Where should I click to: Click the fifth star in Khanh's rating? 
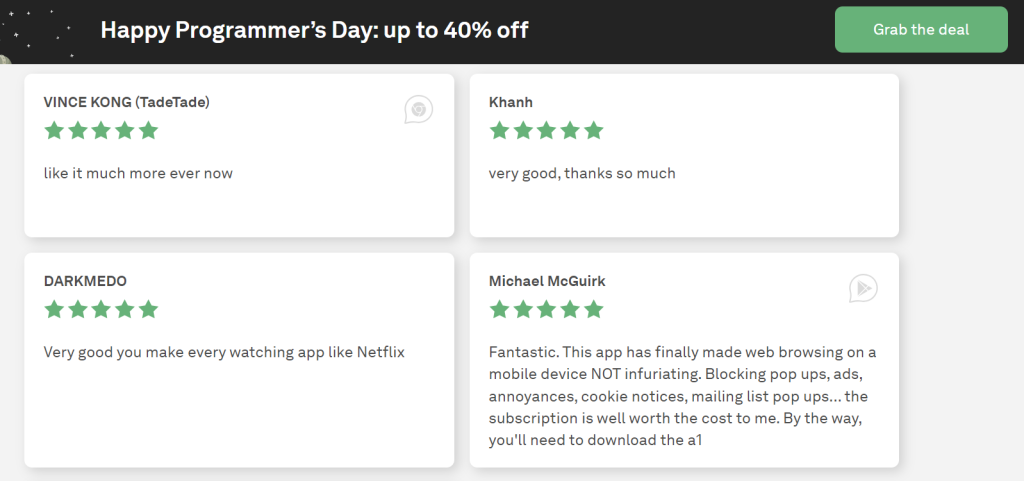[594, 131]
